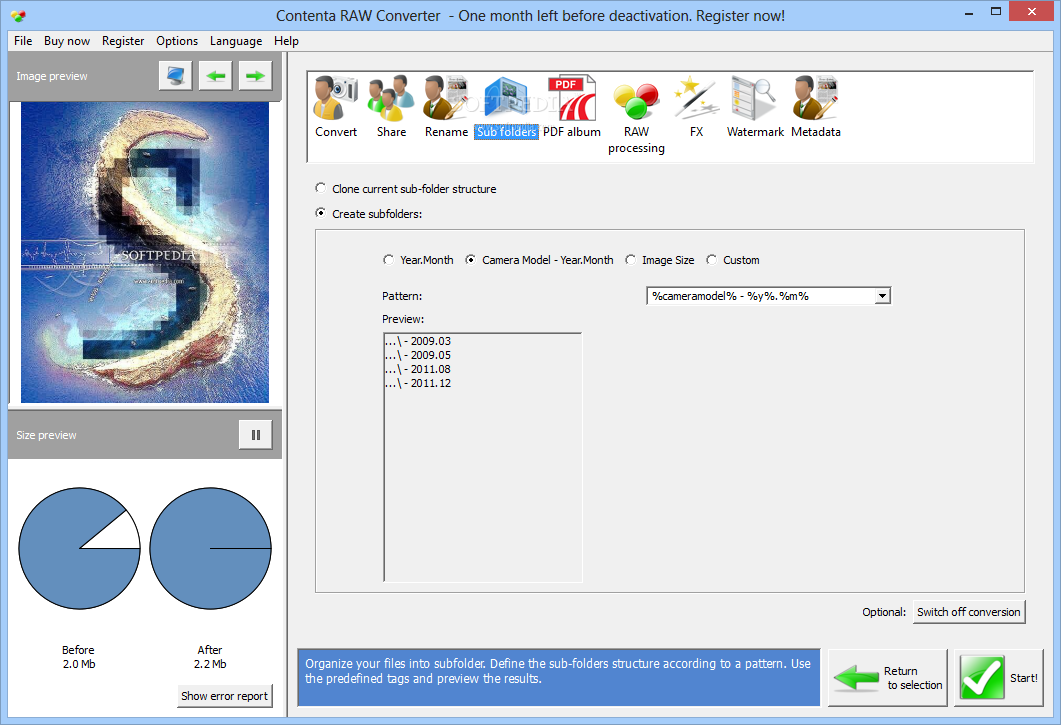Screen dimensions: 1061x725
Task: Go to next image with right arrow
Action: (x=256, y=76)
